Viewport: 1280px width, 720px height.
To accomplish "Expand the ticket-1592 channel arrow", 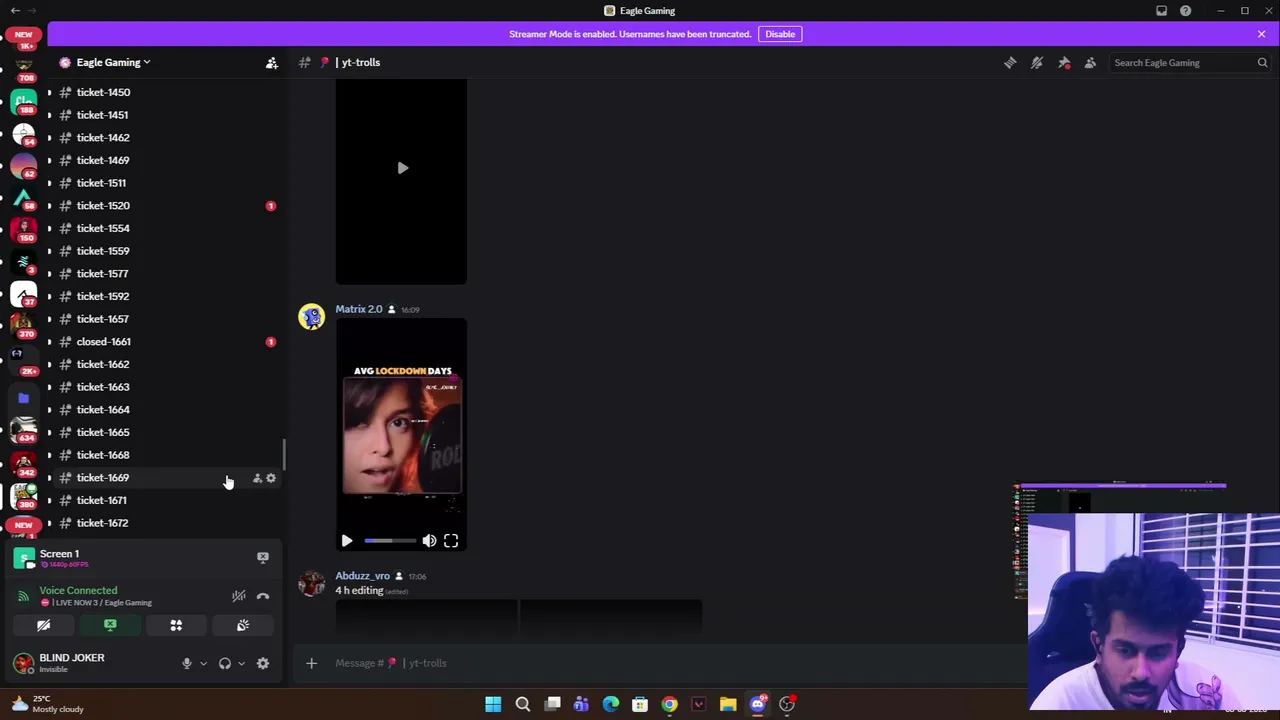I will tap(49, 296).
